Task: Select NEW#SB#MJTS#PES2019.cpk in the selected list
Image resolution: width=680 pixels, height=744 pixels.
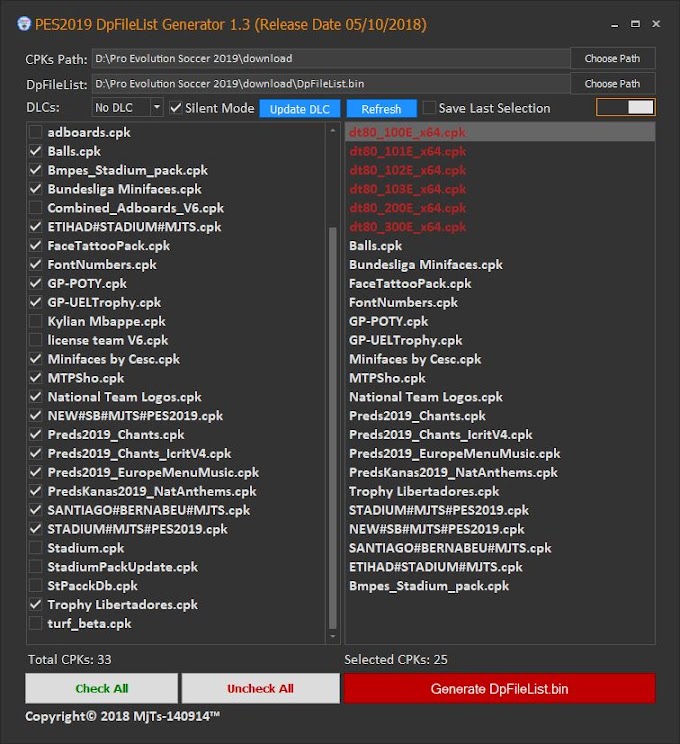Action: (500, 529)
